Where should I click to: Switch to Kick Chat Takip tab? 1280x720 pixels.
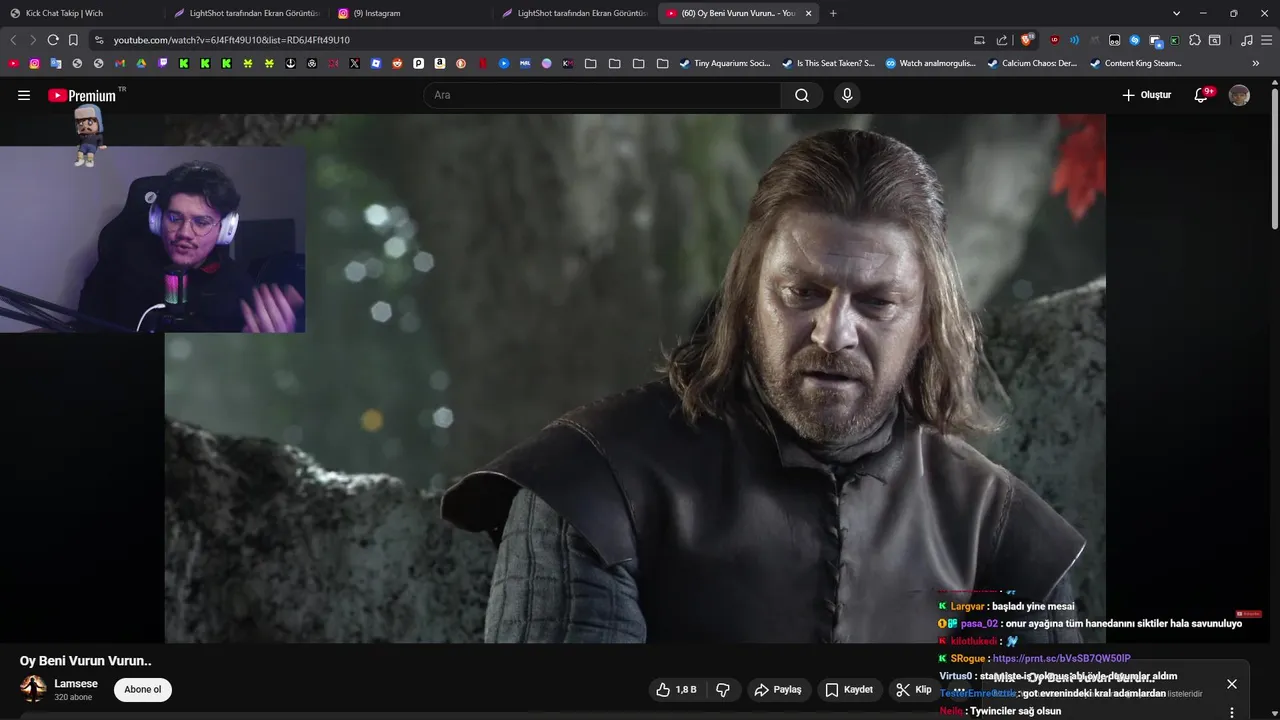coord(82,13)
